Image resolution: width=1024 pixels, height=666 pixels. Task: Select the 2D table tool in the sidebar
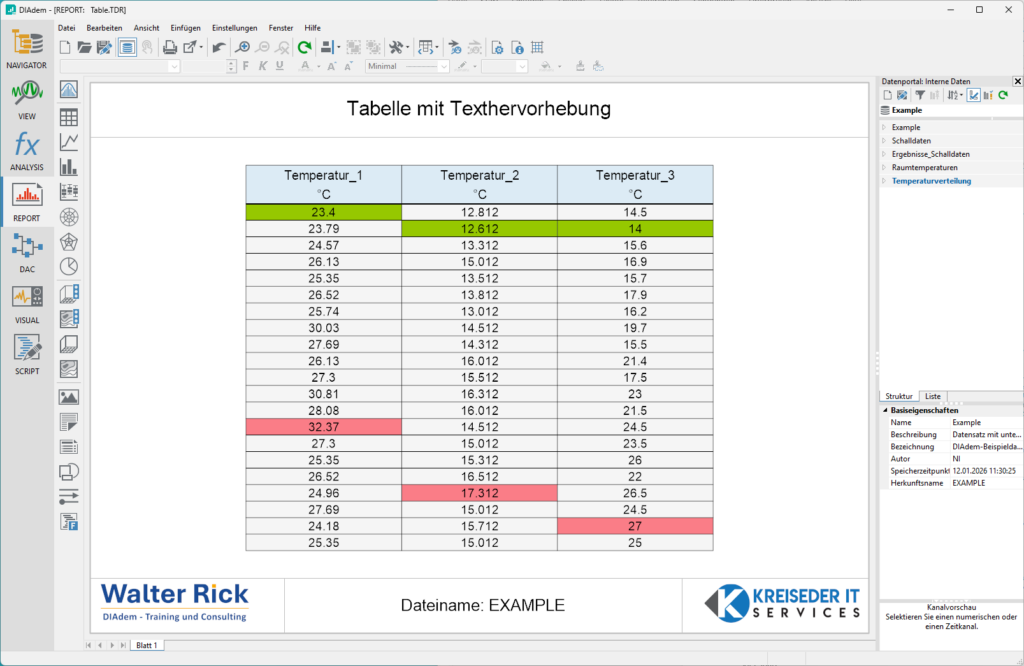[x=69, y=117]
